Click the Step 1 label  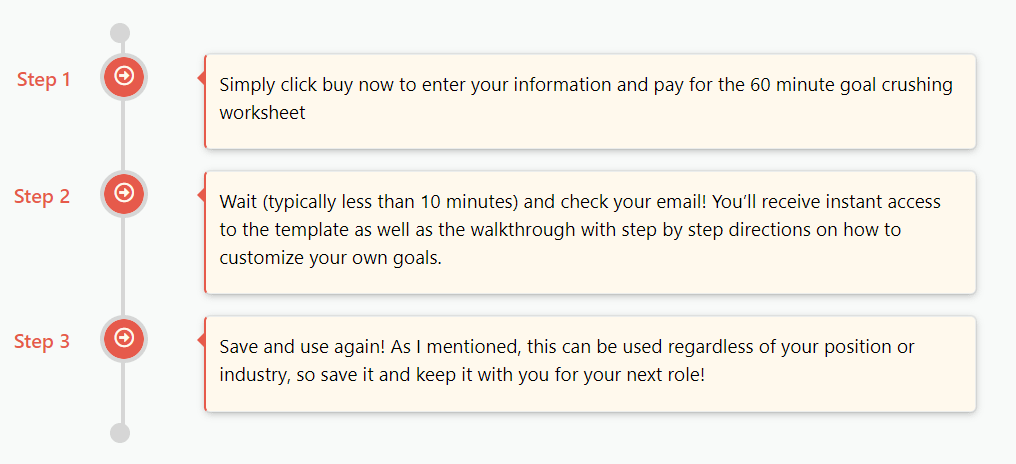click(x=43, y=80)
